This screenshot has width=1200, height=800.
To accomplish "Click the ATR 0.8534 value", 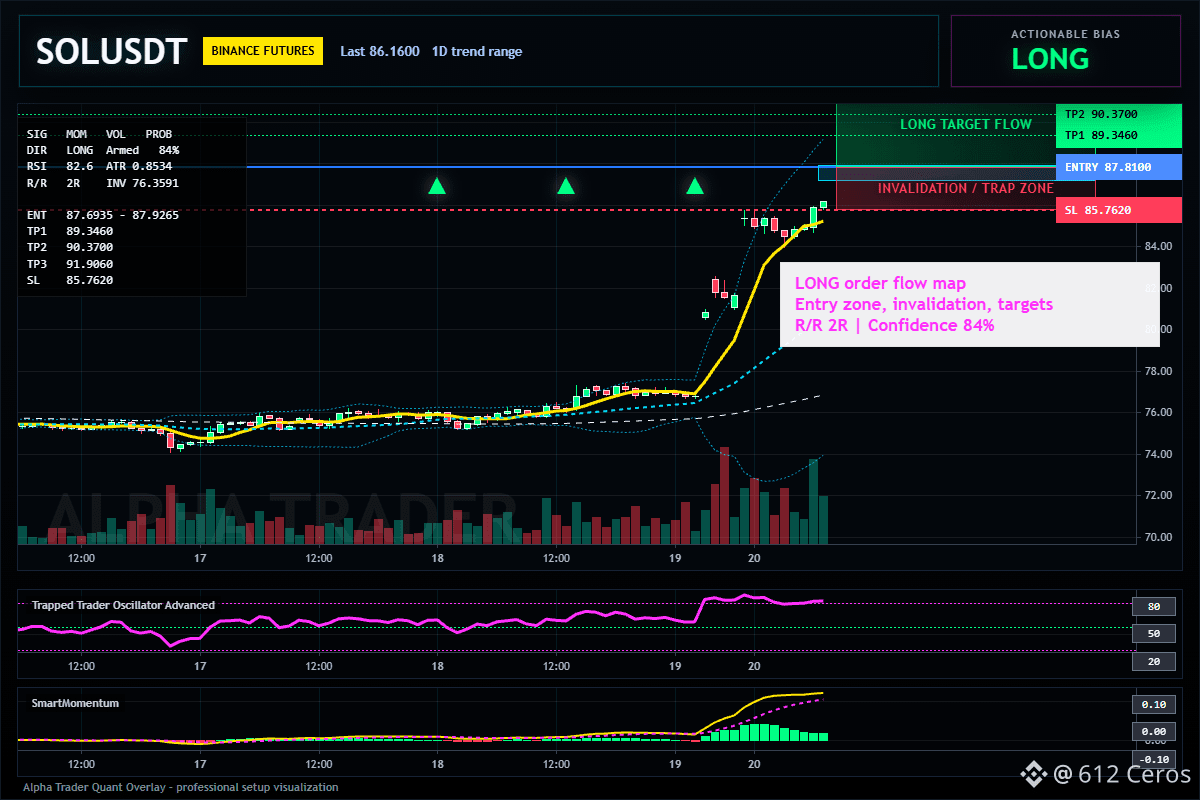I will [139, 166].
